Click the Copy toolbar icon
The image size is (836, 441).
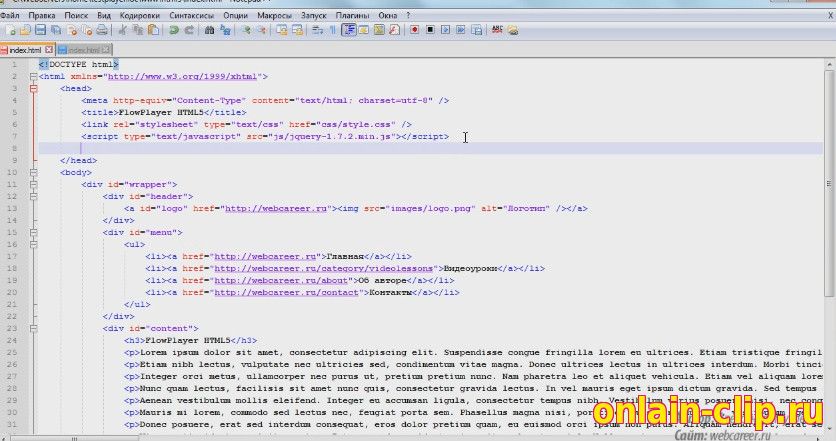(x=138, y=30)
